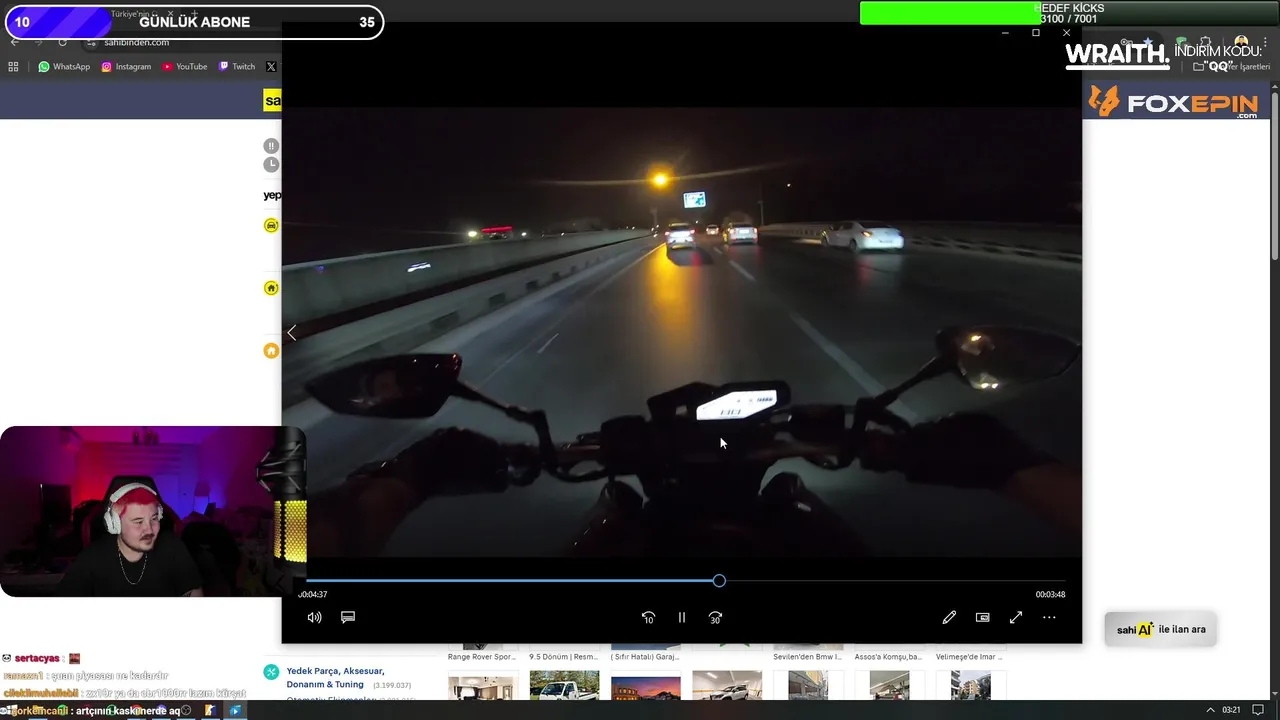Viewport: 1280px width, 720px height.
Task: Open Instagram bookmark in browser
Action: coord(126,67)
